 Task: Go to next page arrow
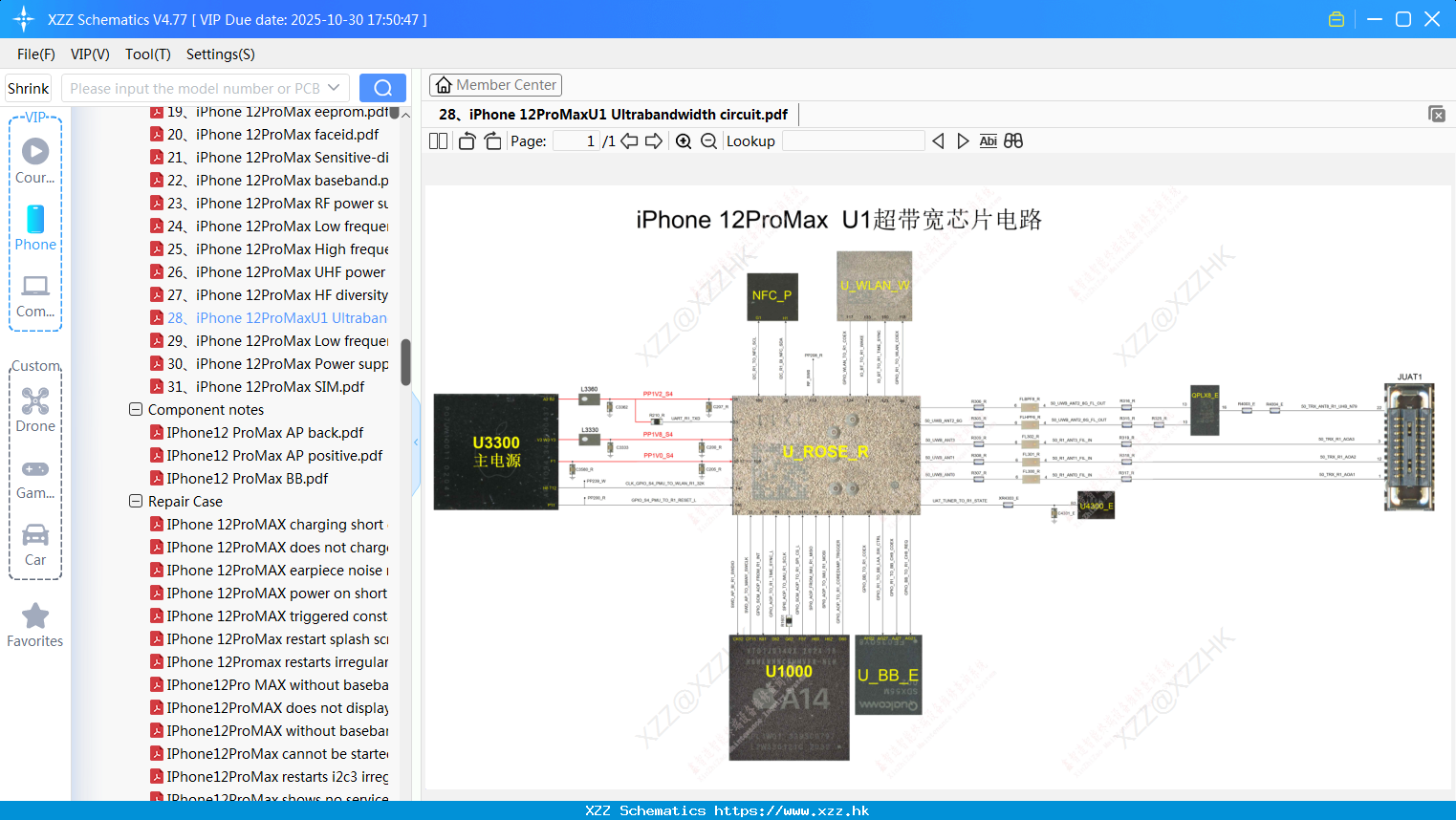pos(654,141)
